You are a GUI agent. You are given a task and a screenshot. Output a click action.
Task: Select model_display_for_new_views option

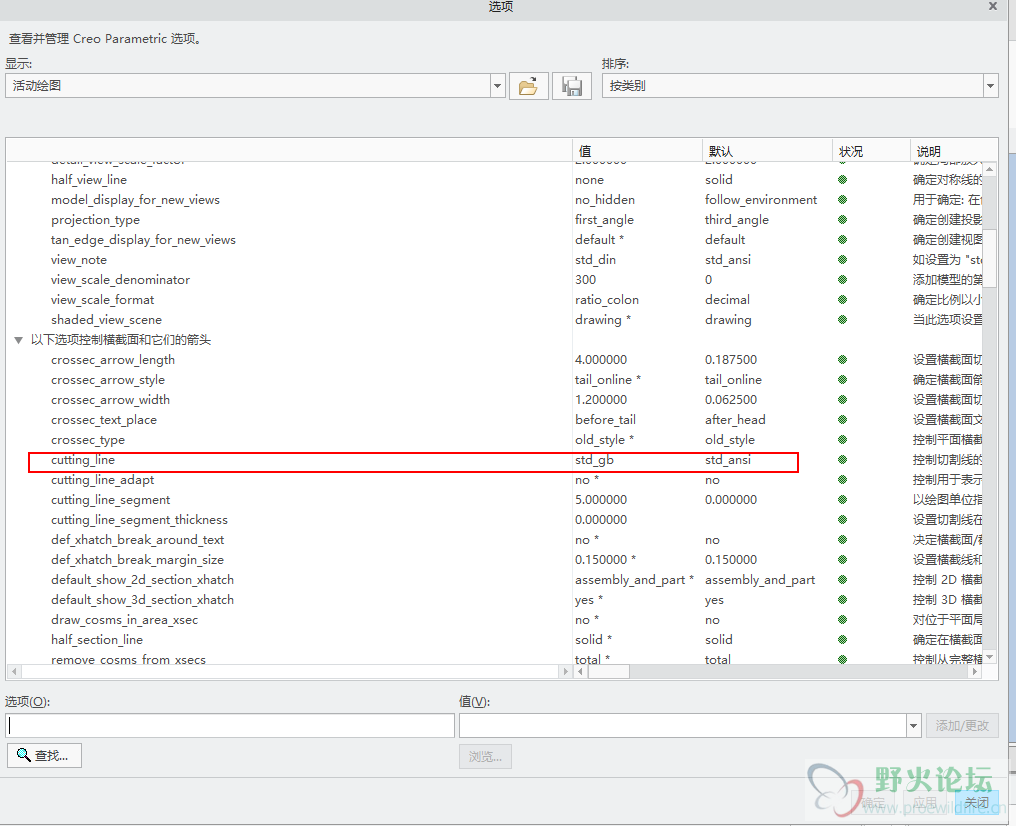coord(135,200)
